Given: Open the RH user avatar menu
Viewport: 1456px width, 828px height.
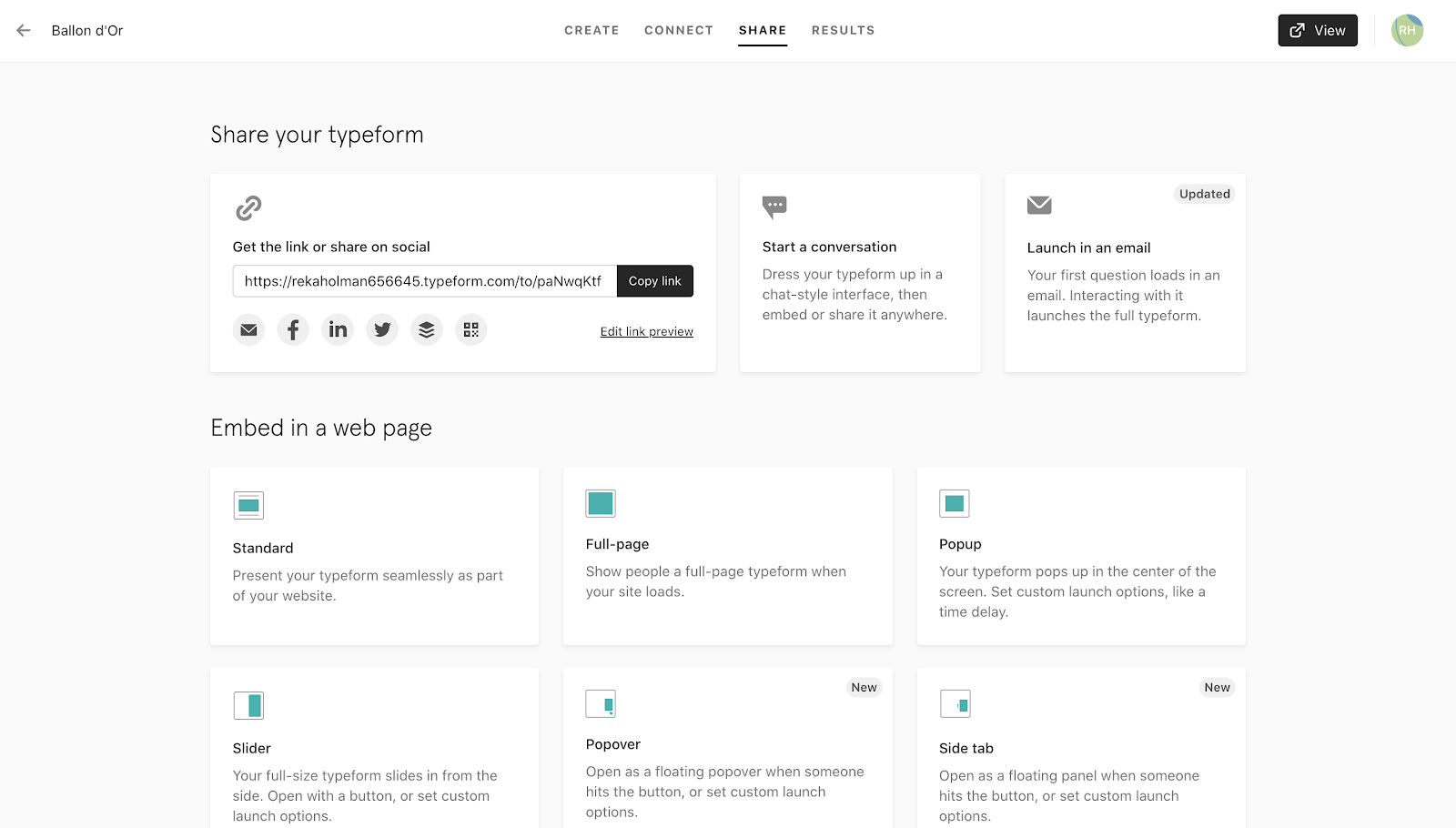Looking at the screenshot, I should (1407, 30).
